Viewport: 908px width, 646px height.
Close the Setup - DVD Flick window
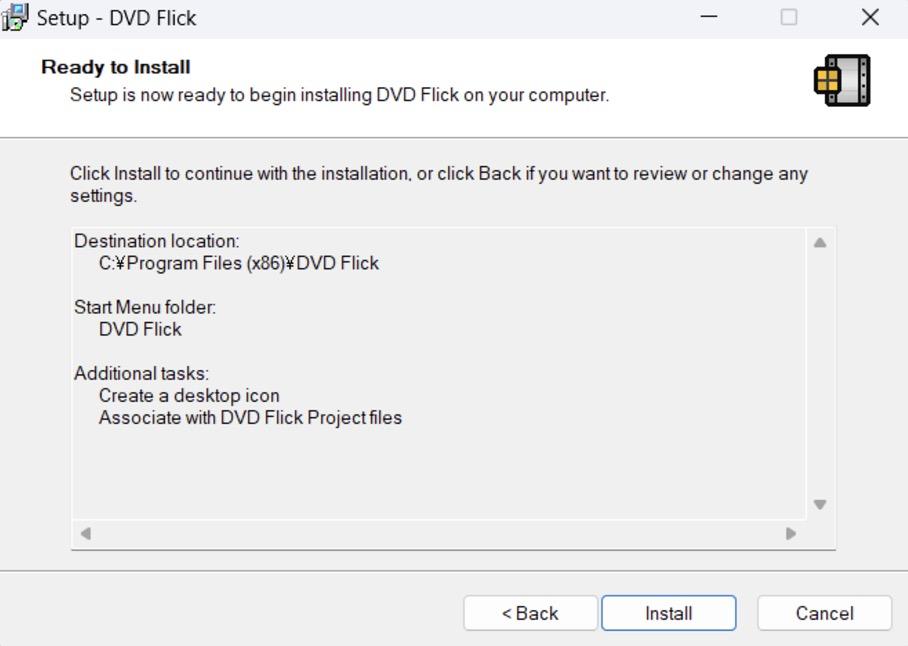pyautogui.click(x=870, y=17)
